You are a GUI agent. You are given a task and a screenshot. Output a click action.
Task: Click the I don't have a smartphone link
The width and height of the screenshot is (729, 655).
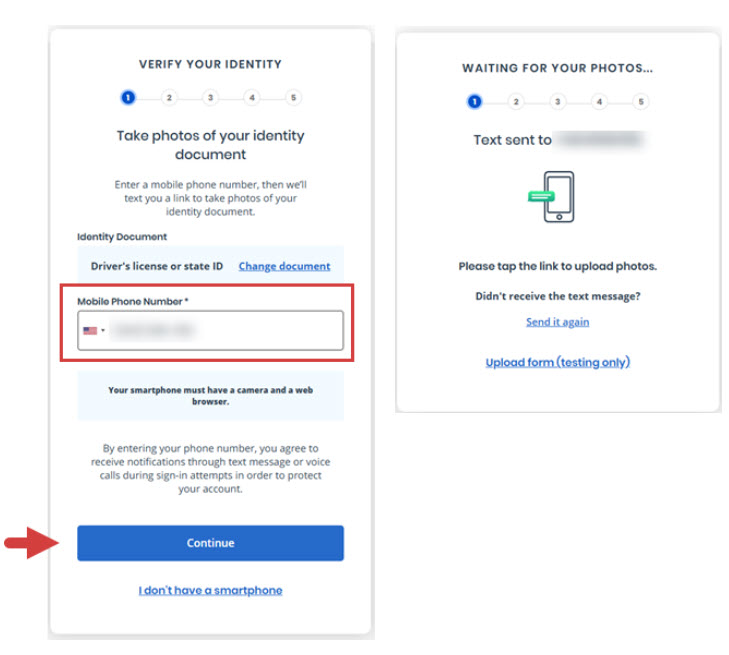(x=210, y=590)
